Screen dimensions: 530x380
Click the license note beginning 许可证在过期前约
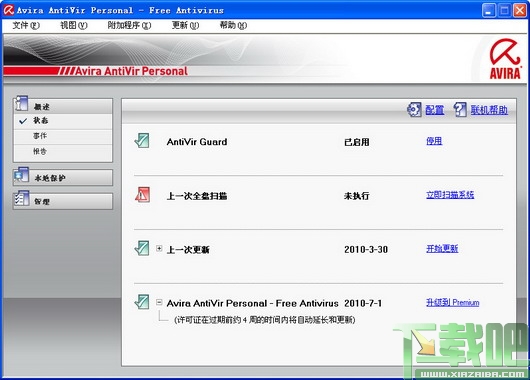pyautogui.click(x=264, y=320)
